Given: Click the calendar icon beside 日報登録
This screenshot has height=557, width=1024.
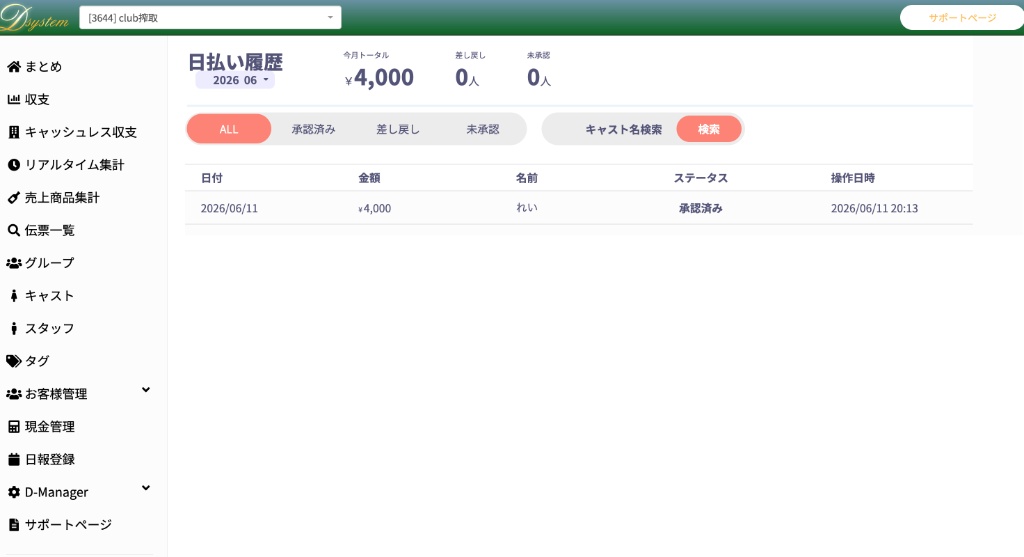Looking at the screenshot, I should pos(14,459).
